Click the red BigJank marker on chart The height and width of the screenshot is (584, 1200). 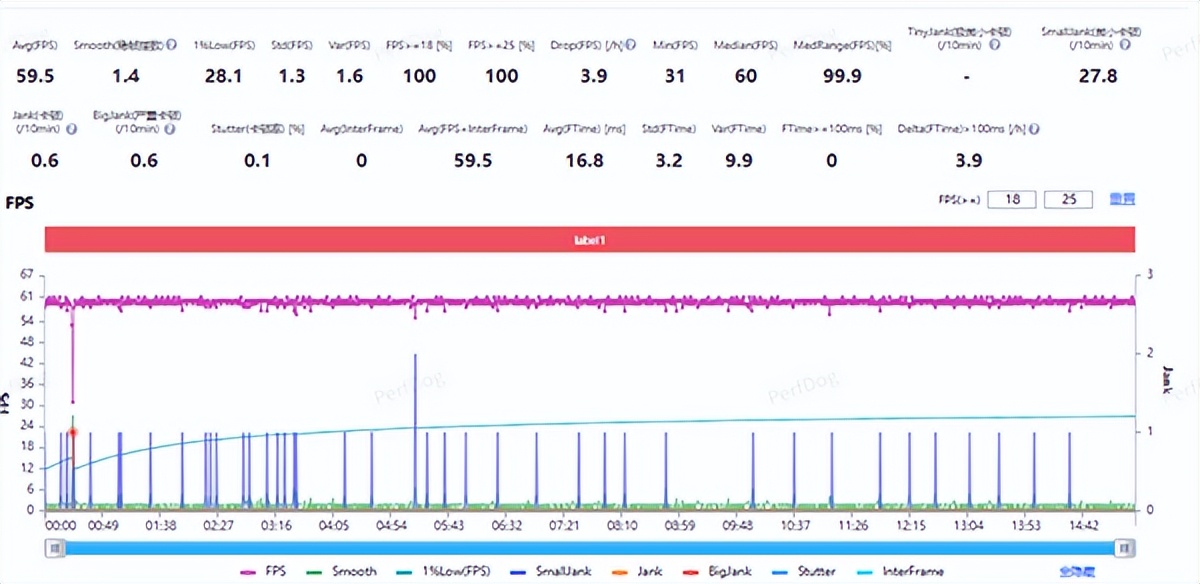72,432
